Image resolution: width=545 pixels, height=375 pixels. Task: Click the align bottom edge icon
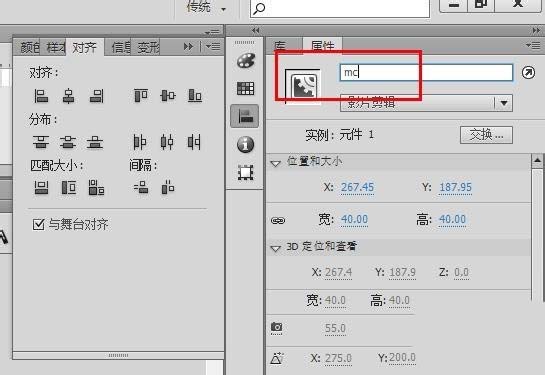click(195, 95)
